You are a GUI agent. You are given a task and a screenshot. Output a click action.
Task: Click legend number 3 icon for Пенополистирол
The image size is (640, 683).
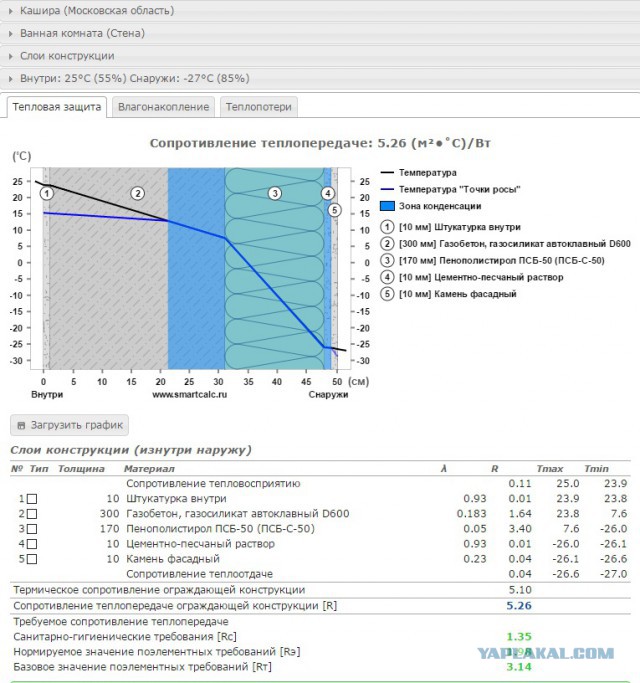tap(387, 260)
